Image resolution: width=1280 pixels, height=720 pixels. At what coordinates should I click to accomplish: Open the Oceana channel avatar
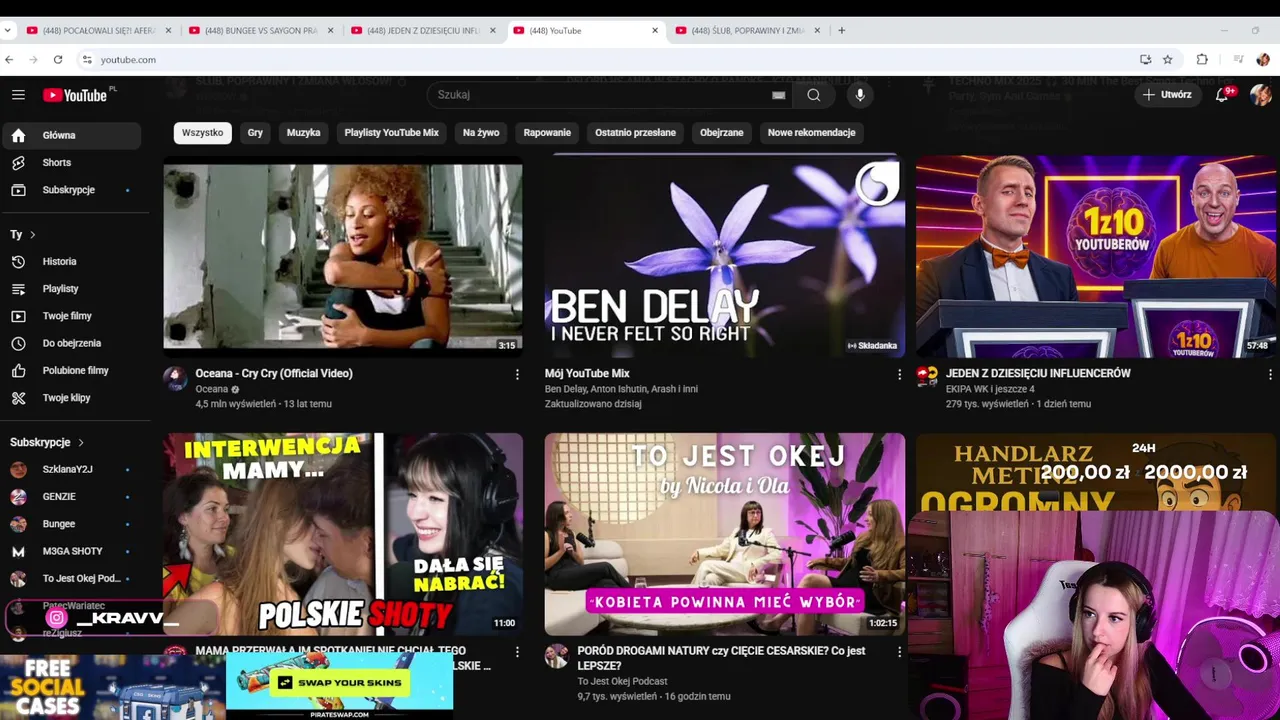click(175, 378)
